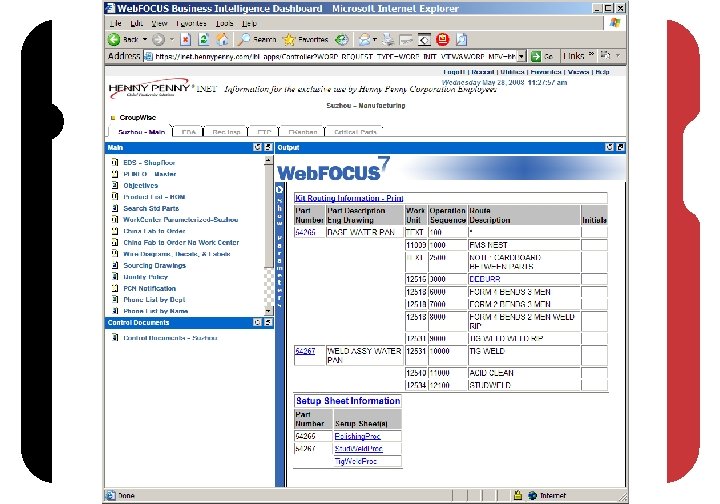The image size is (720, 504).
Task: Open the Utilities link in the dashboard header
Action: pos(512,72)
